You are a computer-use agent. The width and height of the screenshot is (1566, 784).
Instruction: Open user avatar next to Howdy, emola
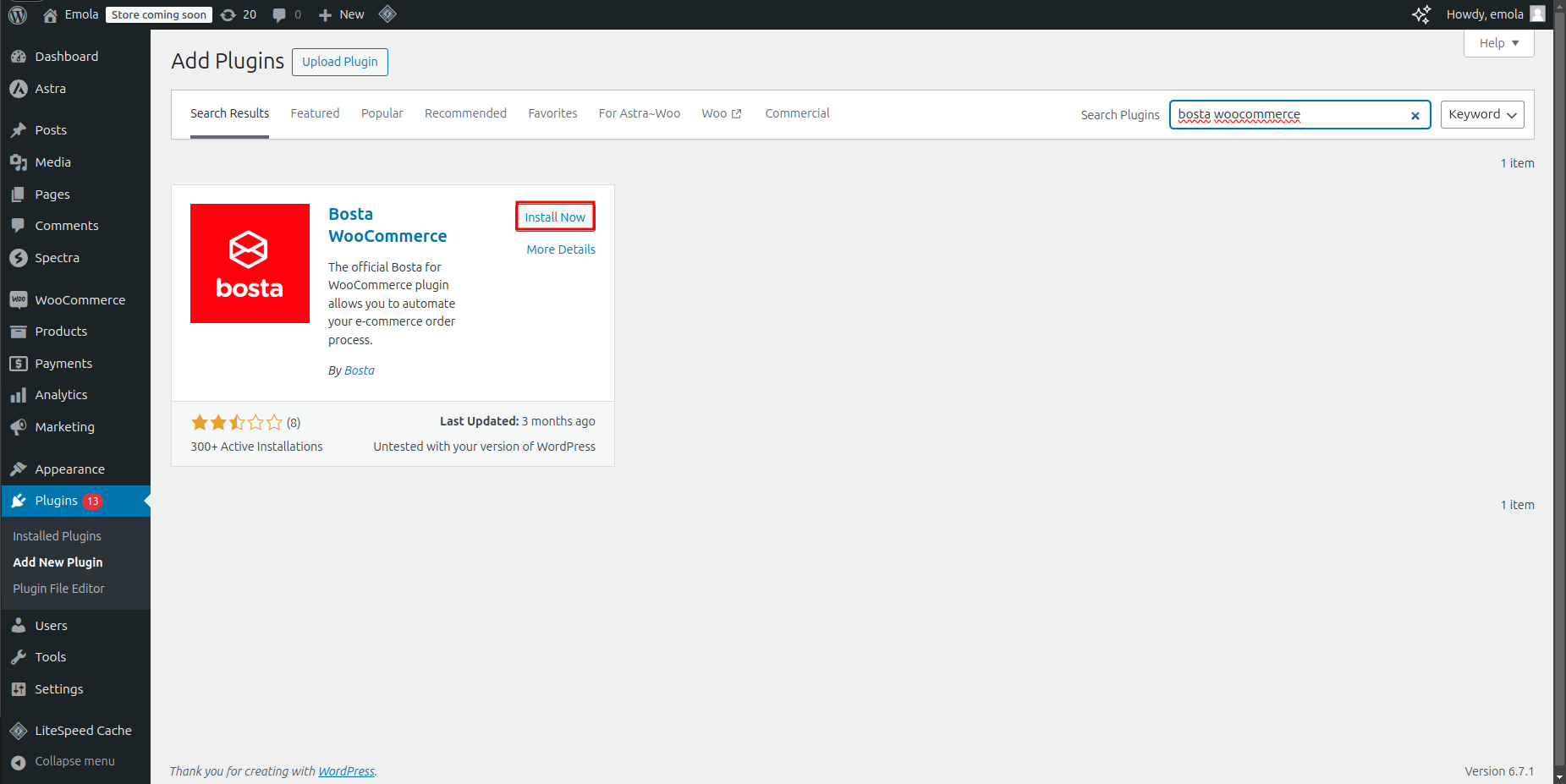click(1537, 14)
